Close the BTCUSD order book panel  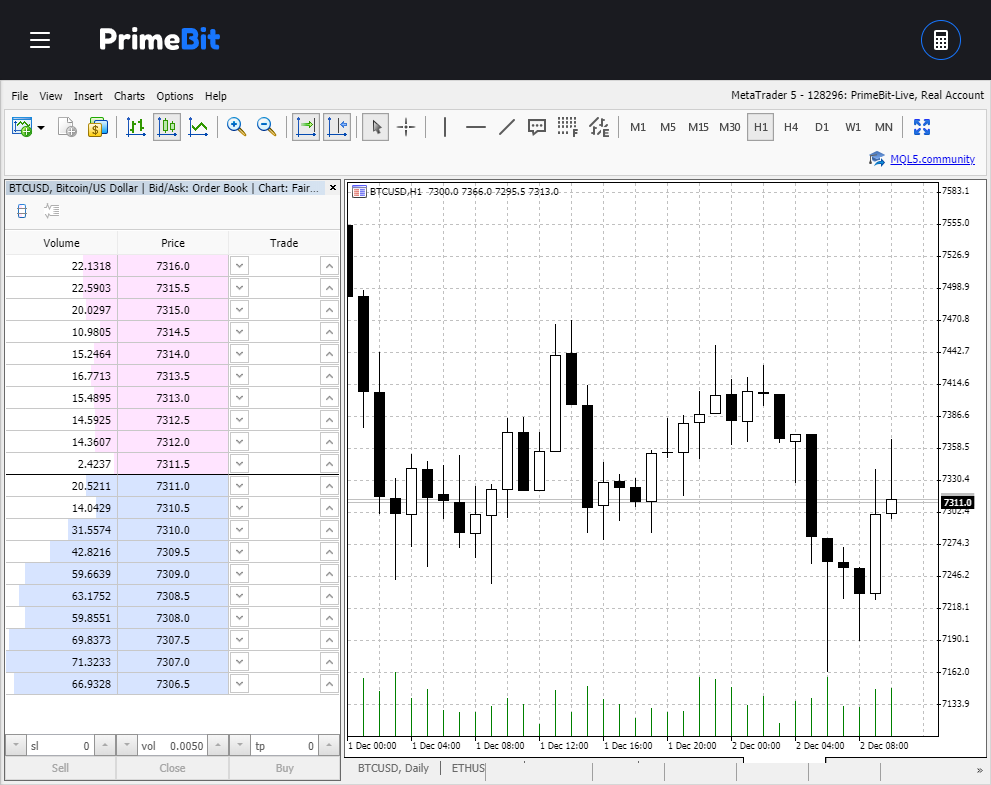(332, 188)
